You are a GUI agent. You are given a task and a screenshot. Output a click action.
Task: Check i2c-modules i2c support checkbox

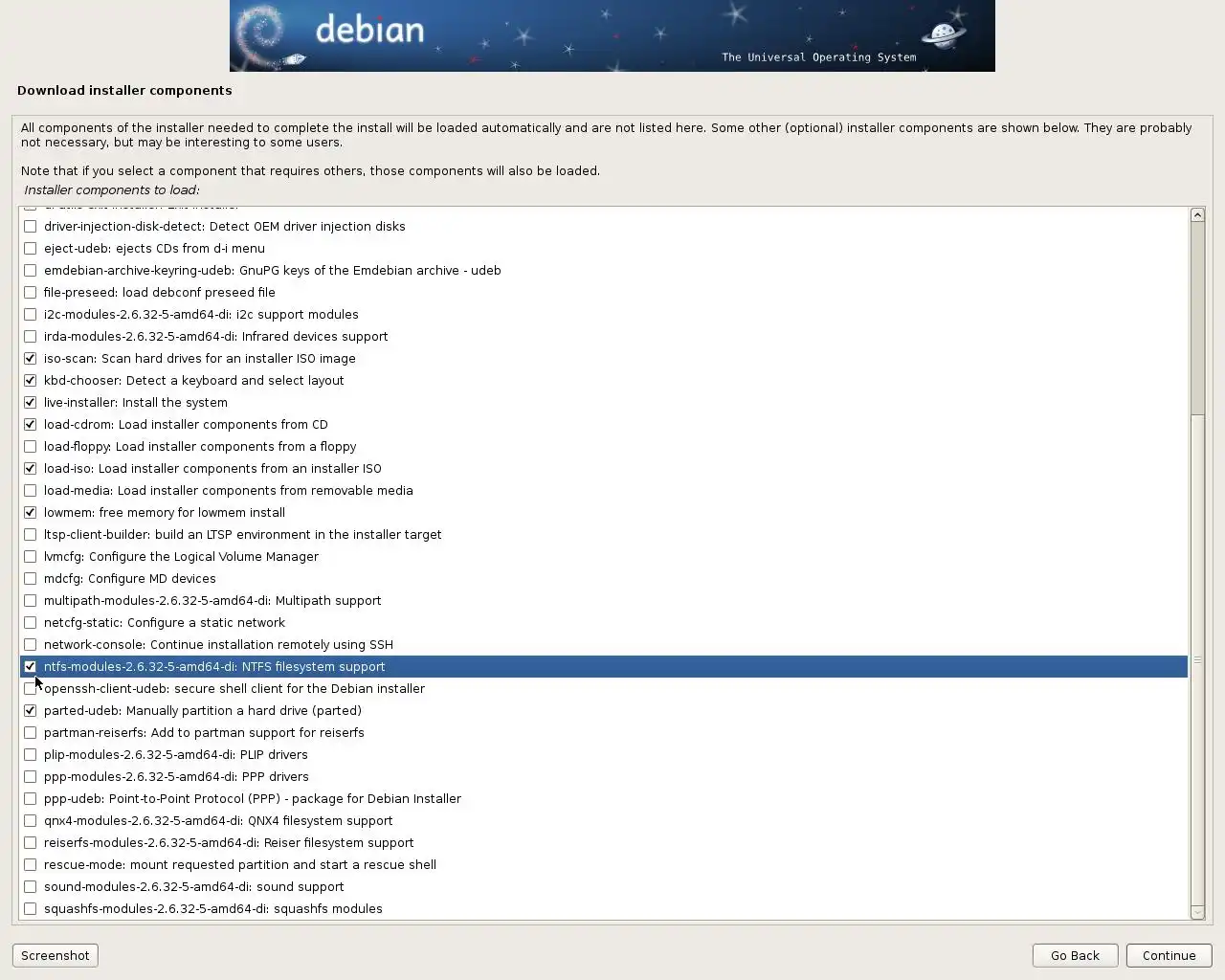coord(31,315)
